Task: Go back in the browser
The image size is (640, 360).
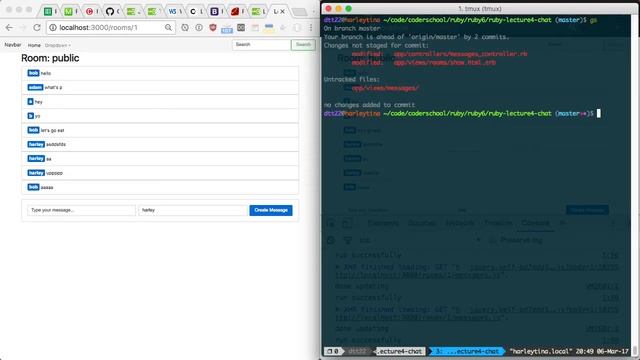Action: (x=9, y=27)
